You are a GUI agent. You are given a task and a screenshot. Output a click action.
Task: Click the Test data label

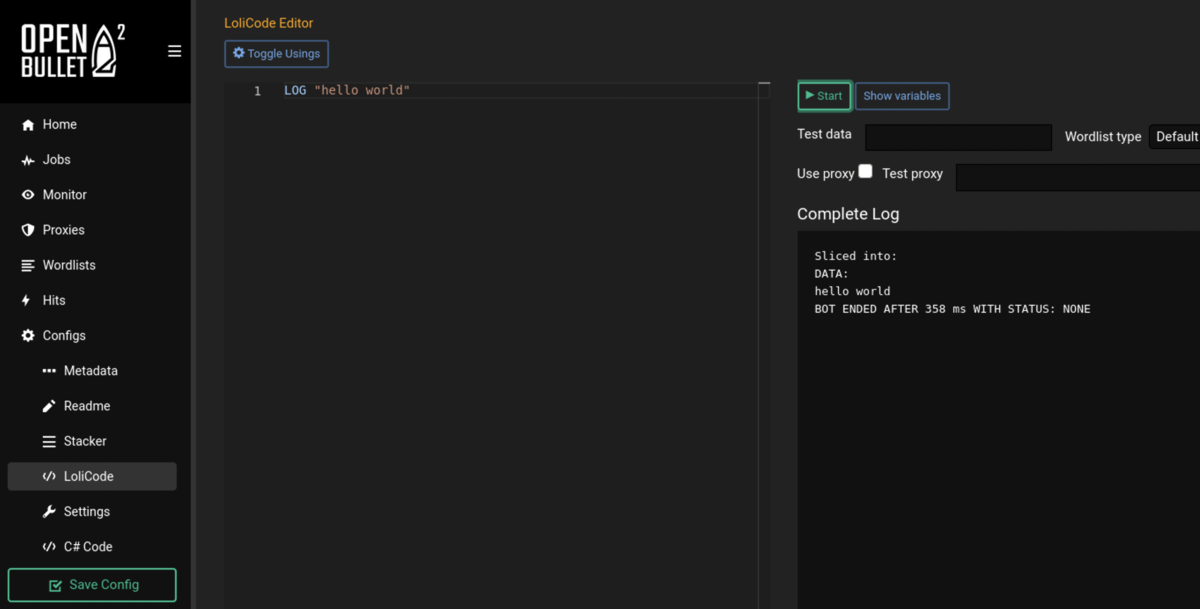tap(825, 134)
